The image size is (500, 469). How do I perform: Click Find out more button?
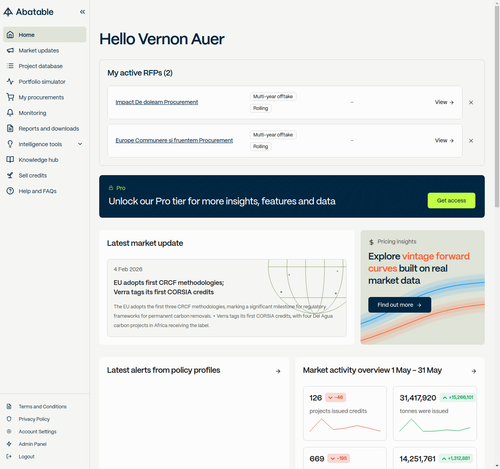coord(399,305)
